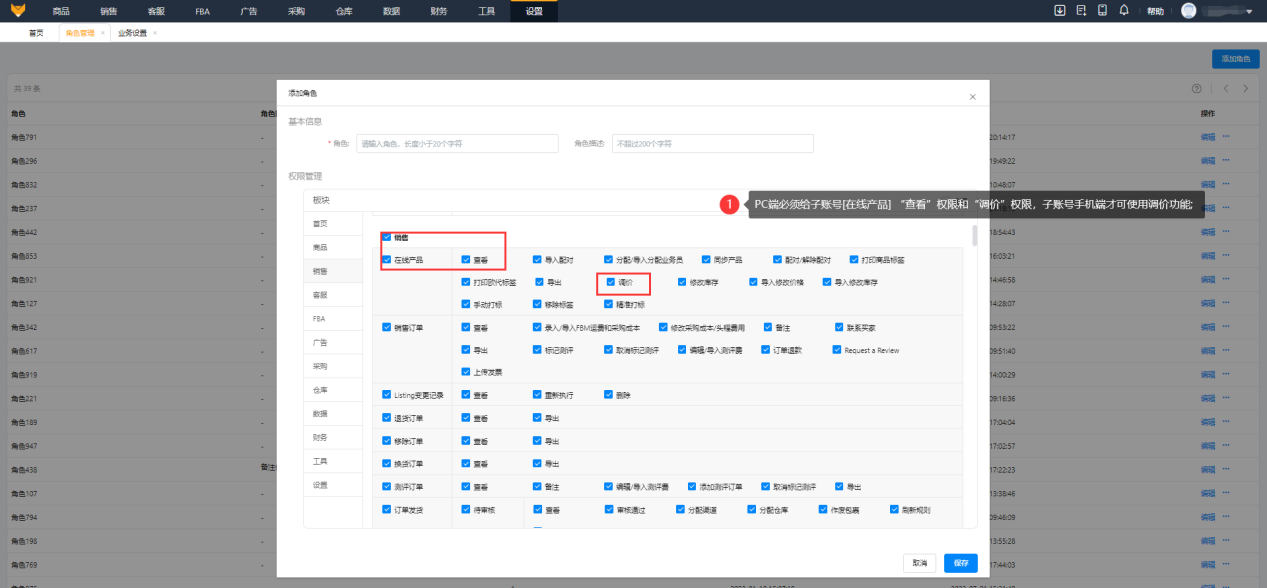Screen dimensions: 1267x588
Task: Click 编辑 link for row 角色791
Action: (1207, 137)
